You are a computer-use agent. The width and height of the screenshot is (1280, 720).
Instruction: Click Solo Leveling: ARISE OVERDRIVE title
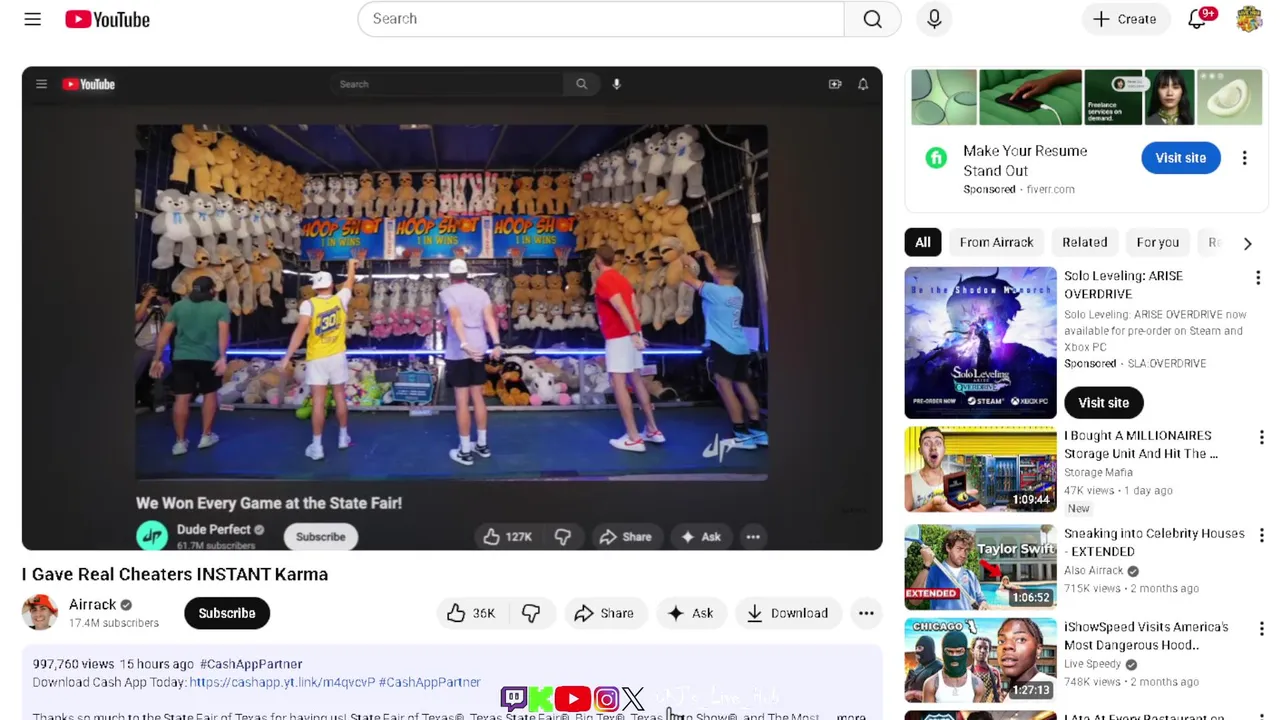(1123, 285)
